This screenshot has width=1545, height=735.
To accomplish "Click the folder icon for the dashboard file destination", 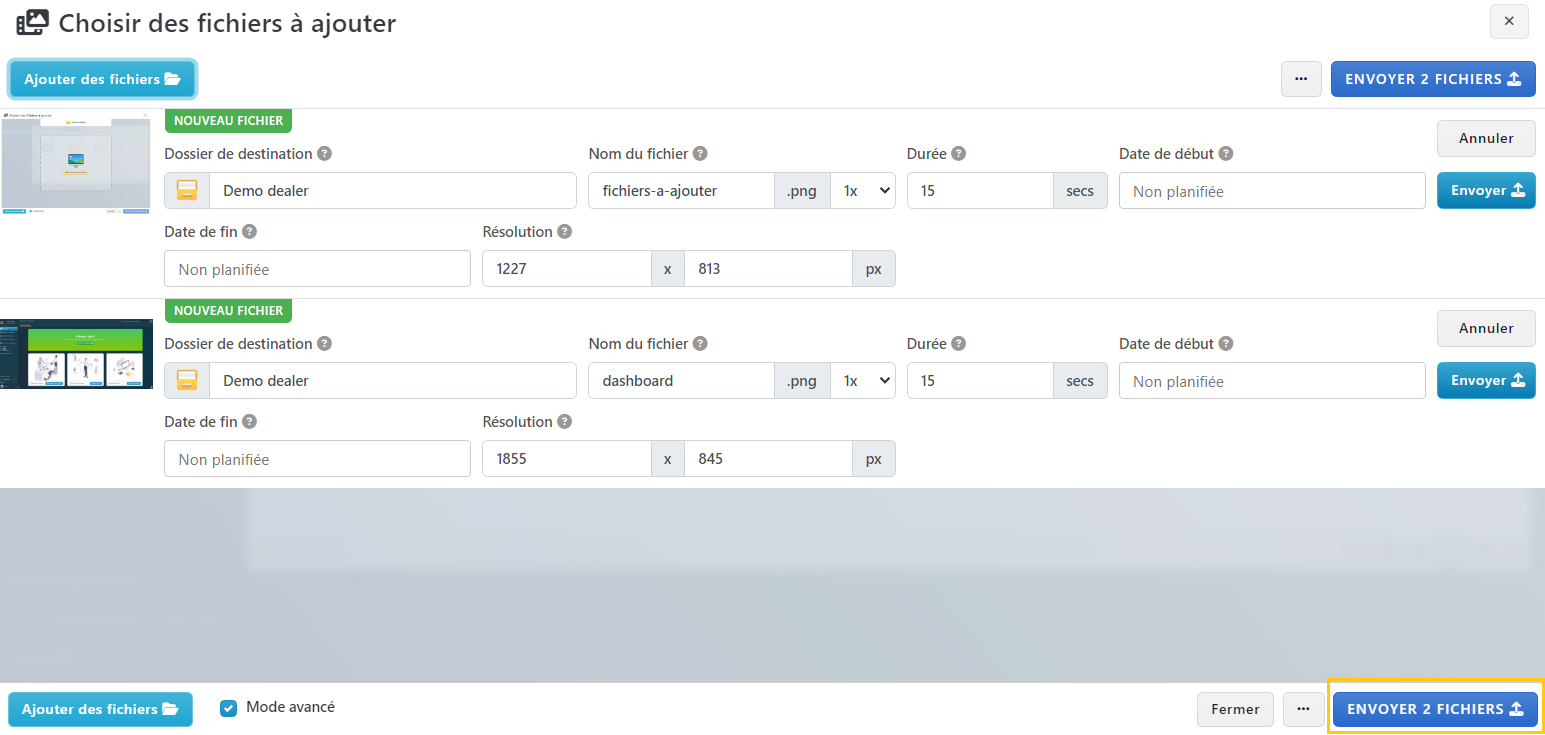I will (x=187, y=381).
